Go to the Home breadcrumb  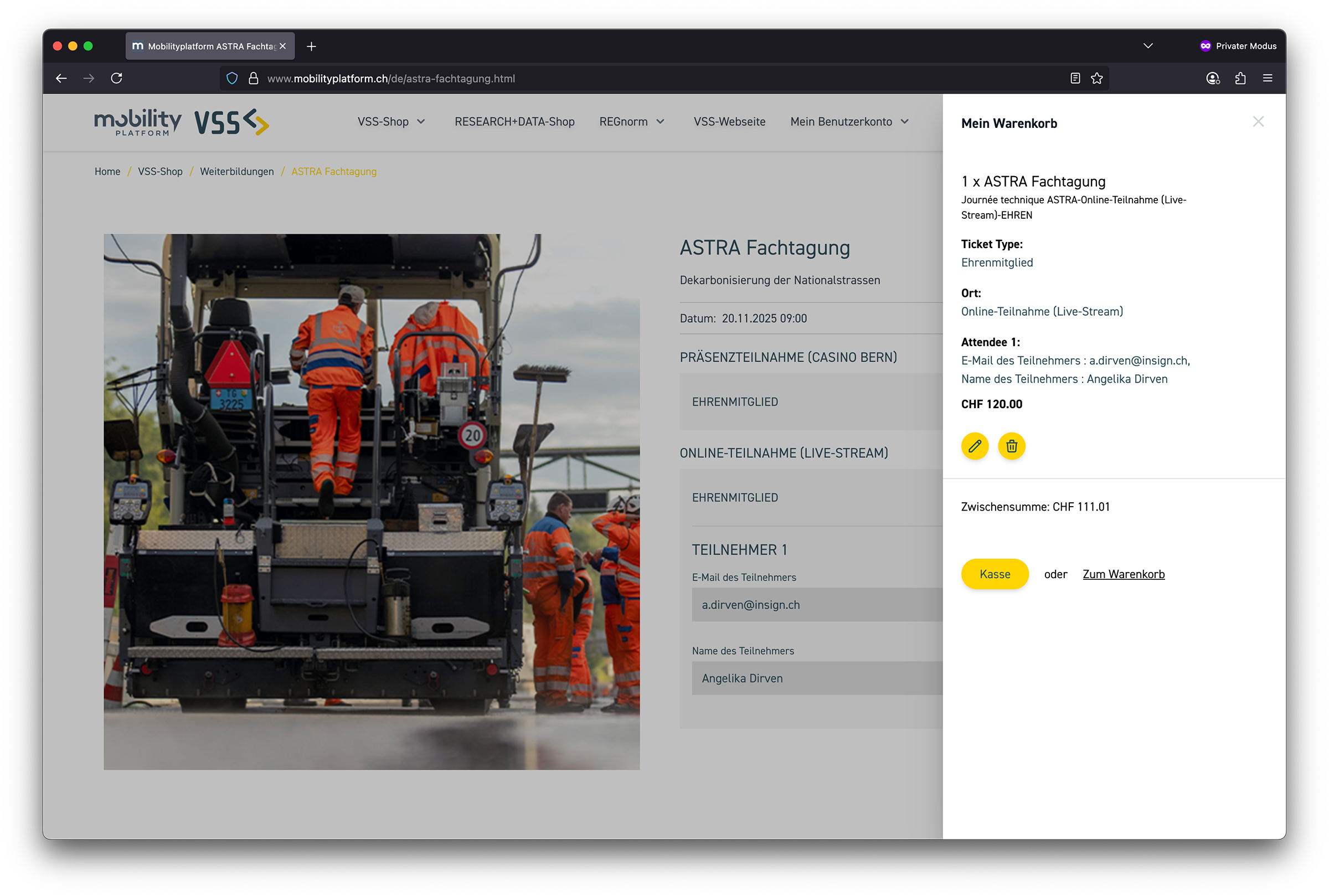click(x=107, y=172)
